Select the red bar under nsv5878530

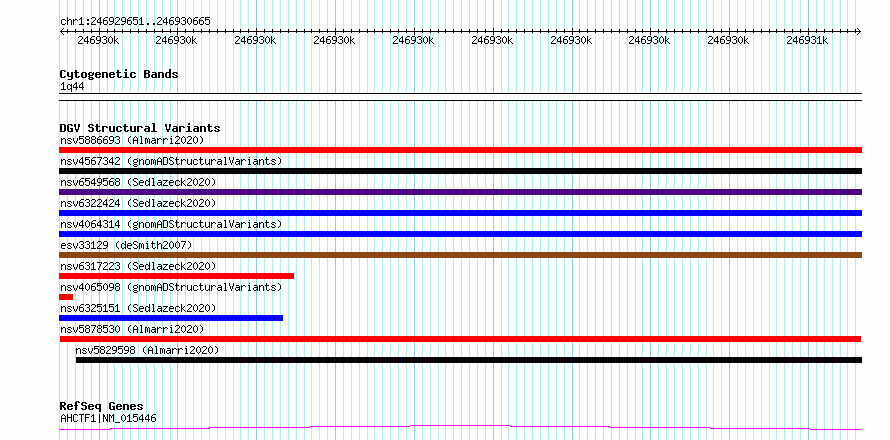pyautogui.click(x=460, y=339)
